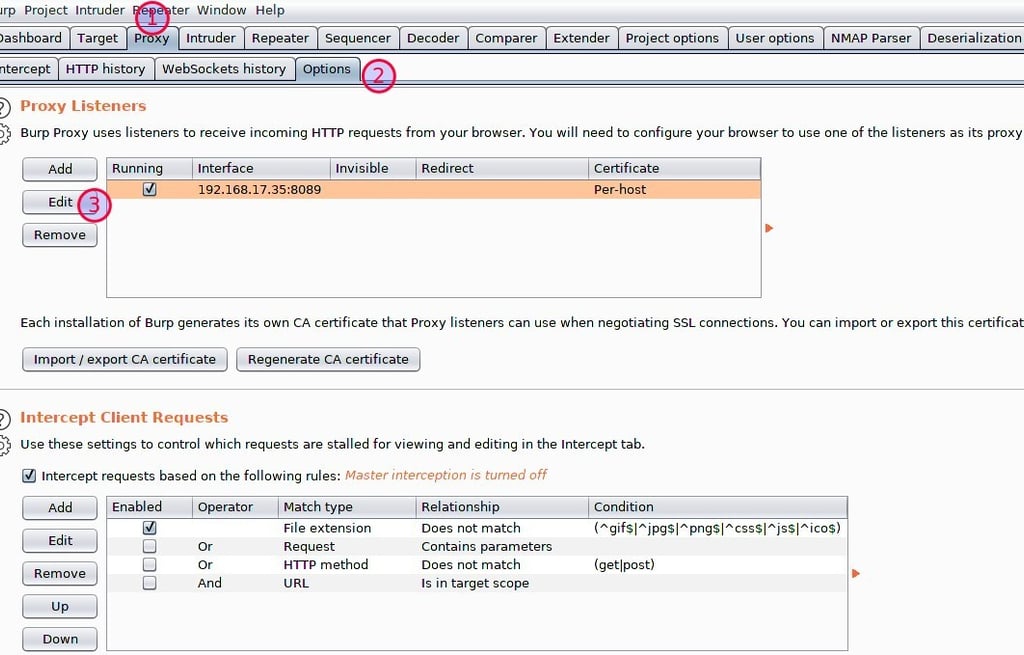Select the Options sub-tab
This screenshot has height=655, width=1024.
(327, 69)
